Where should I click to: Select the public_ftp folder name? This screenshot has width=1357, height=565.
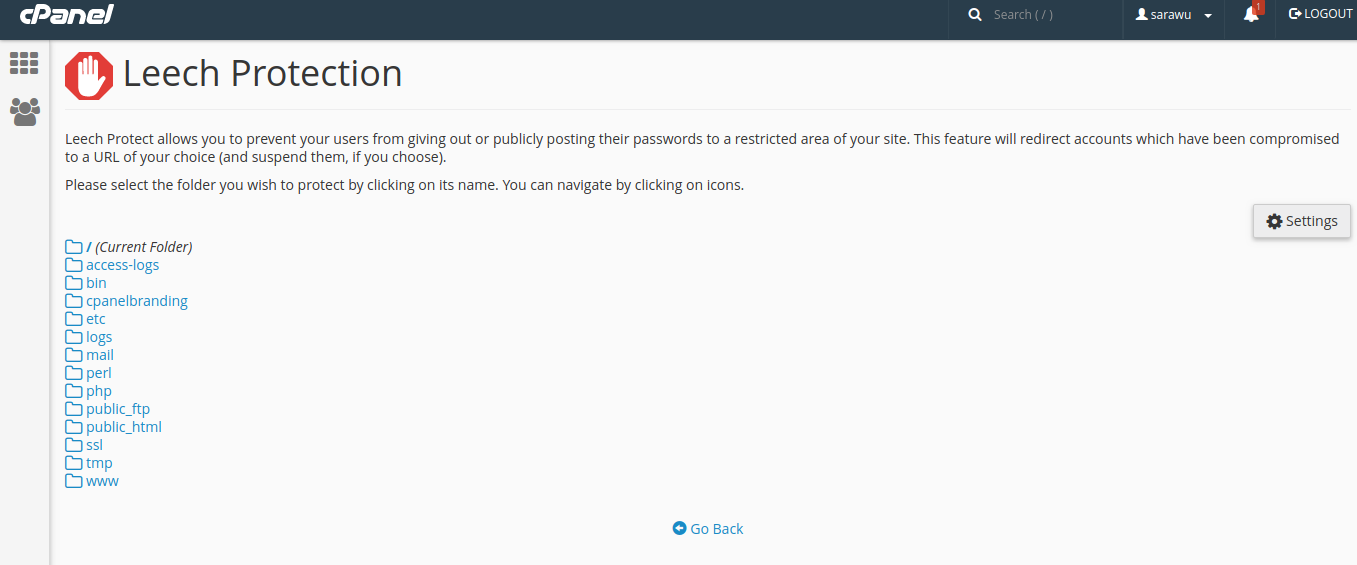click(x=118, y=409)
